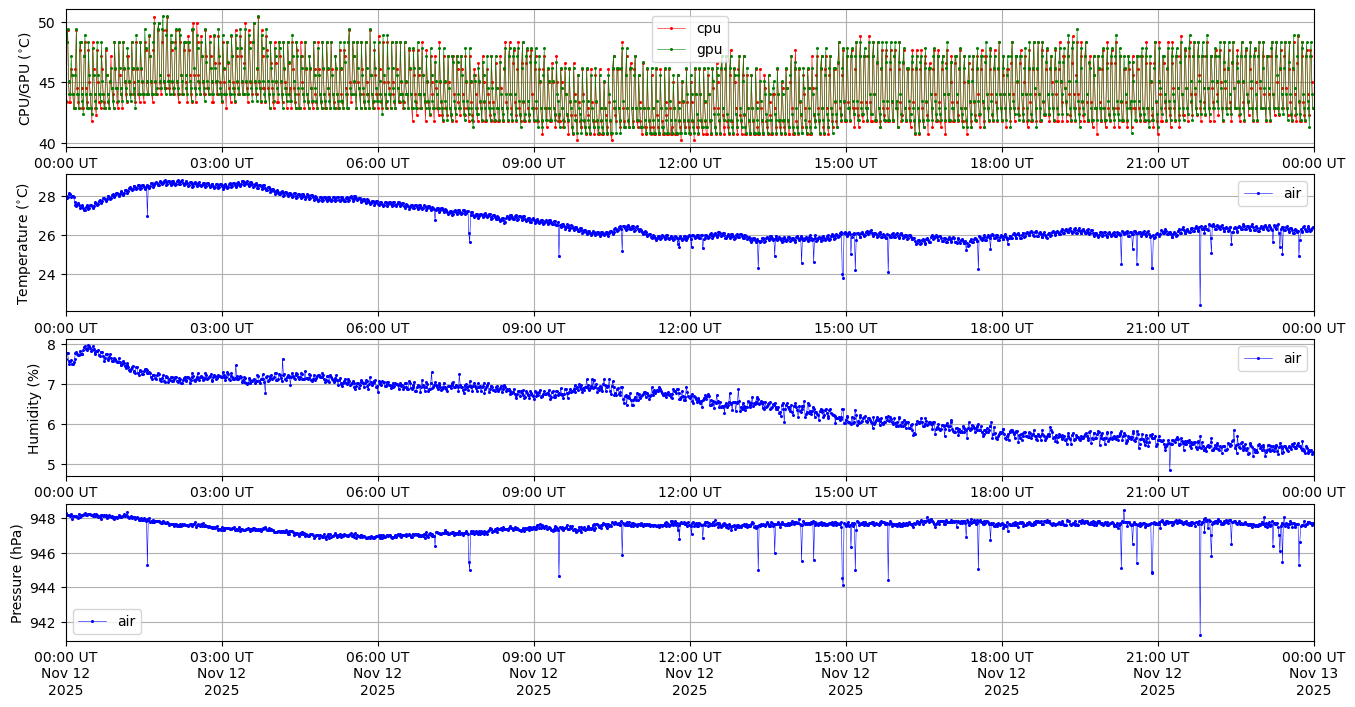Click the 50 tick on CPU/GPU axis

(47, 23)
